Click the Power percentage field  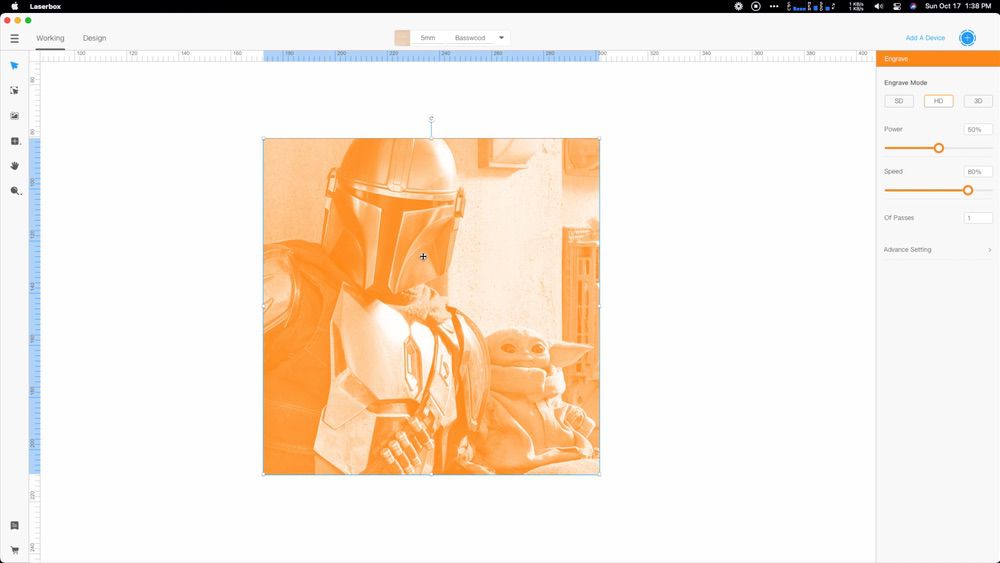click(x=978, y=129)
